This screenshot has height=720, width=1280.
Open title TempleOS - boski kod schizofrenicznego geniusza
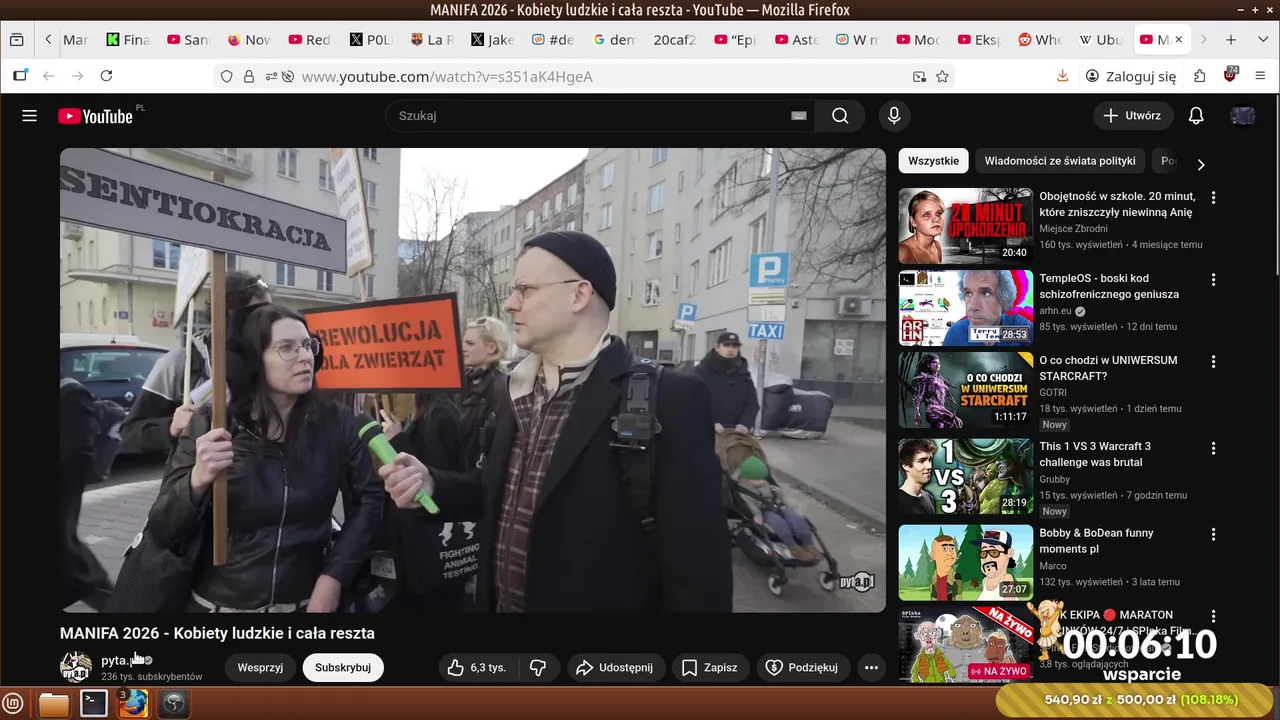(x=1109, y=286)
